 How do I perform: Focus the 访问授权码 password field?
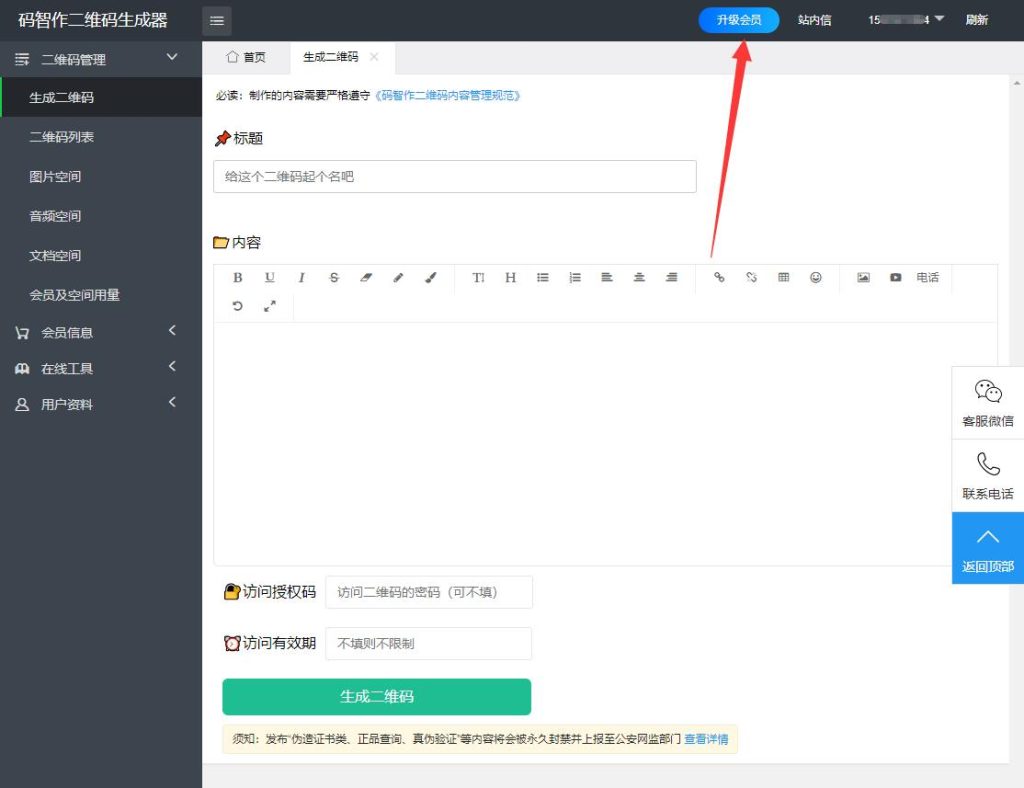[x=429, y=592]
